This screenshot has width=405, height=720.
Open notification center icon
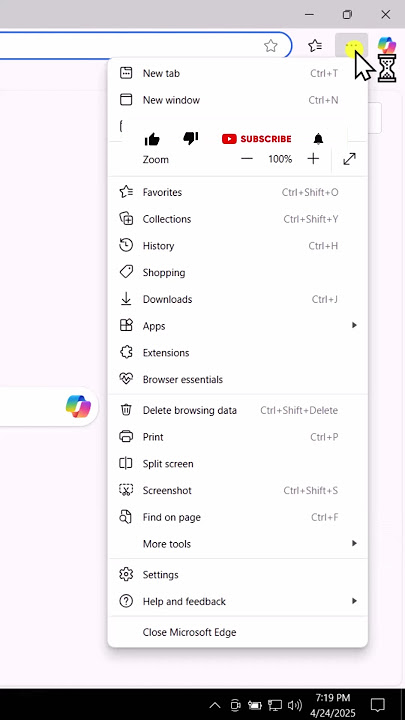[x=378, y=705]
